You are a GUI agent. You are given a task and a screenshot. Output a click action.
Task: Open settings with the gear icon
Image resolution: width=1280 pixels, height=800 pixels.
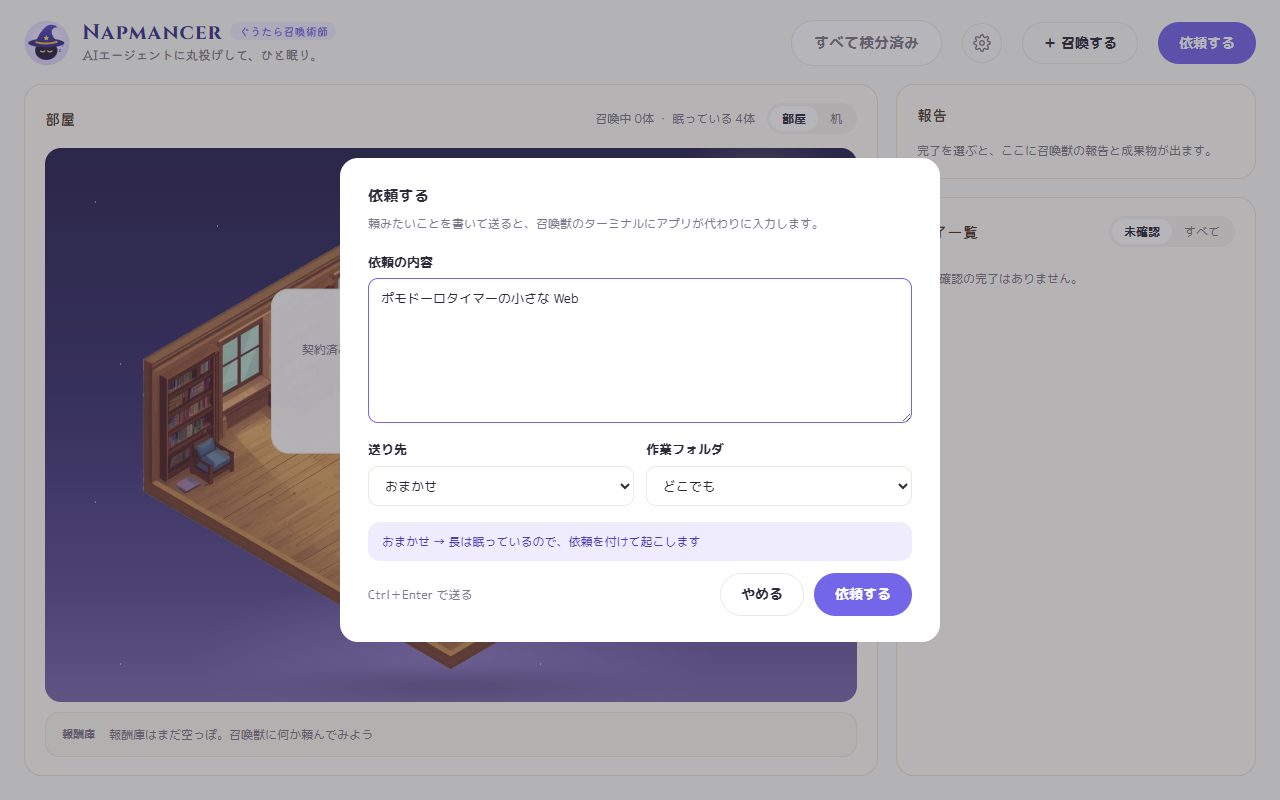982,43
